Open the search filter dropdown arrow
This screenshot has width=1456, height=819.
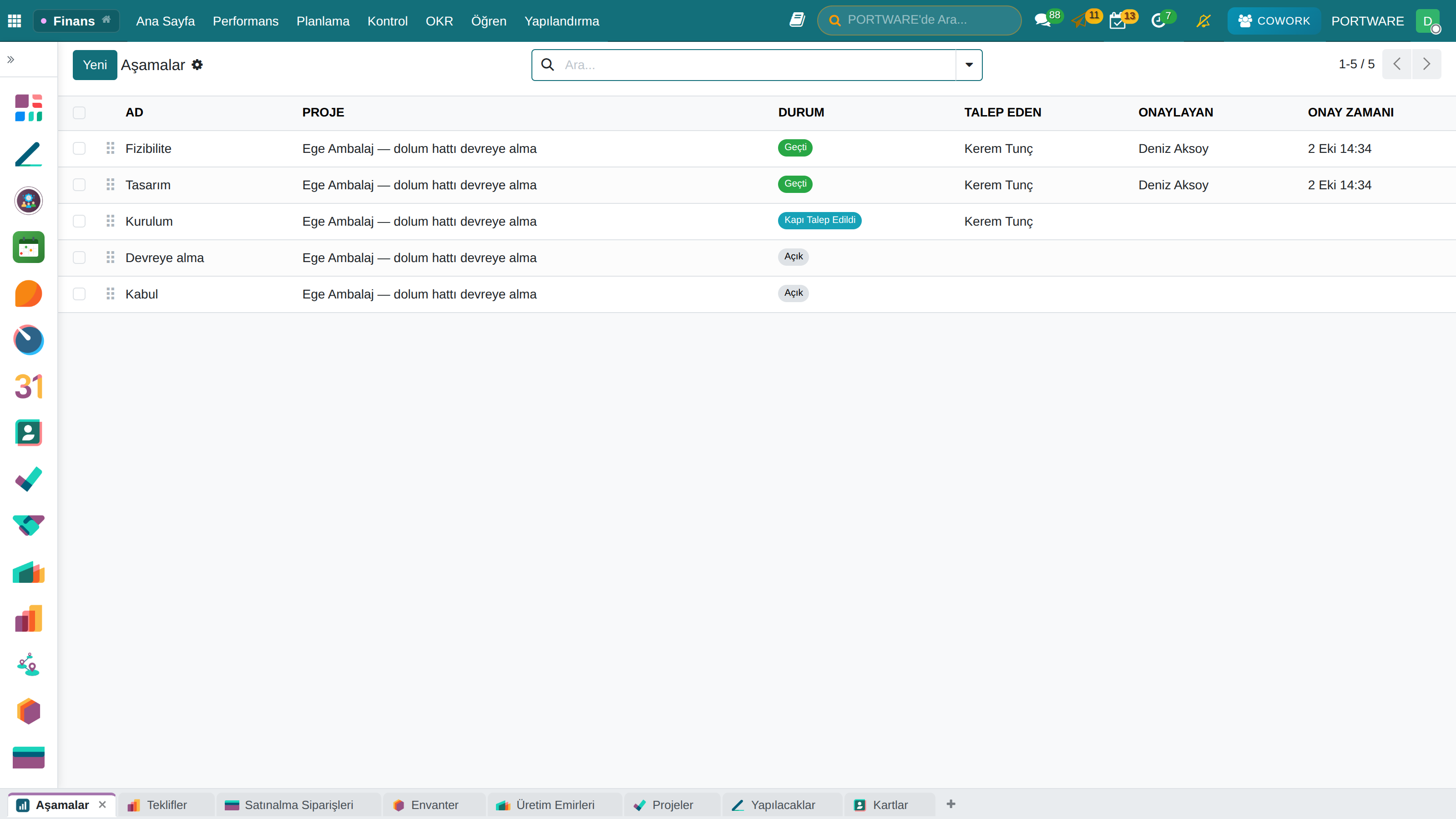point(969,65)
